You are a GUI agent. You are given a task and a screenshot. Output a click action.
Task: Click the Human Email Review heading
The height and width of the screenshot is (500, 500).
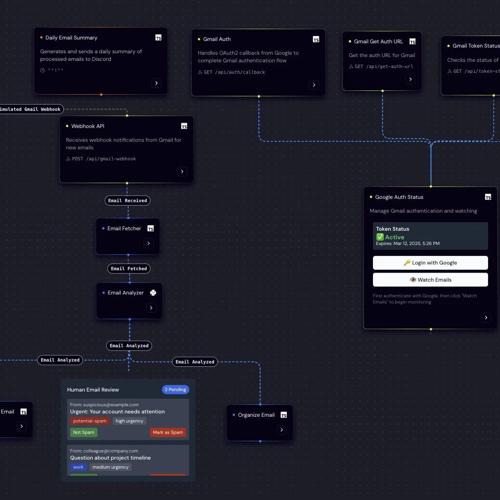(x=93, y=389)
